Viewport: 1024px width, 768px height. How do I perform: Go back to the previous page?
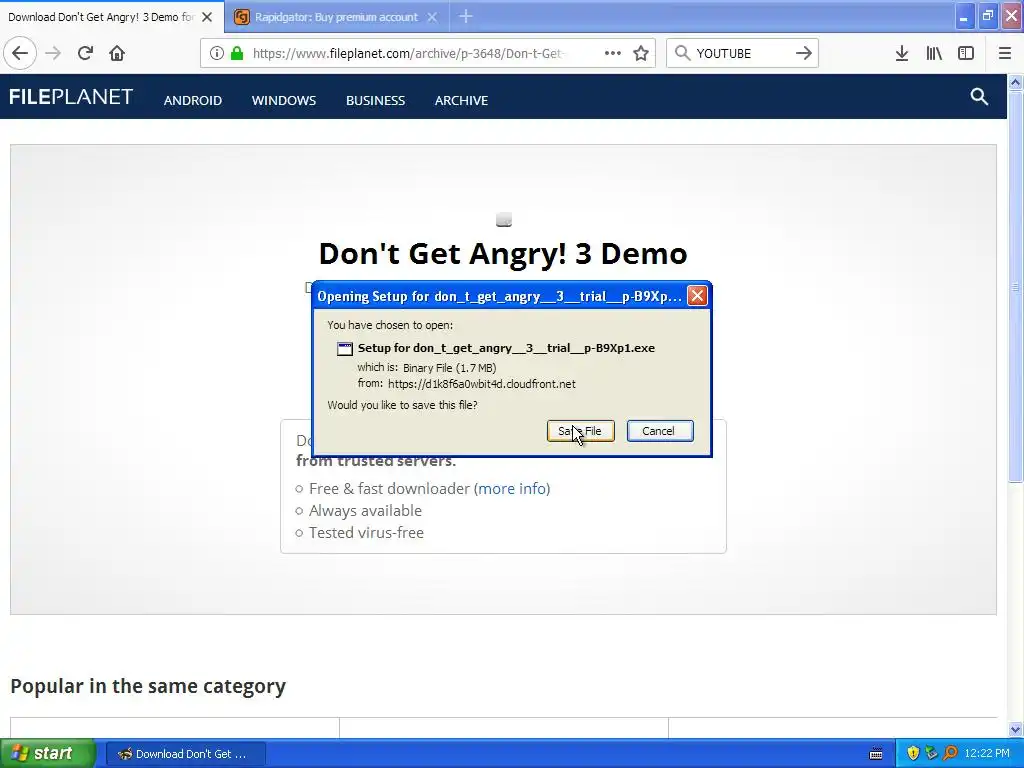pyautogui.click(x=20, y=53)
